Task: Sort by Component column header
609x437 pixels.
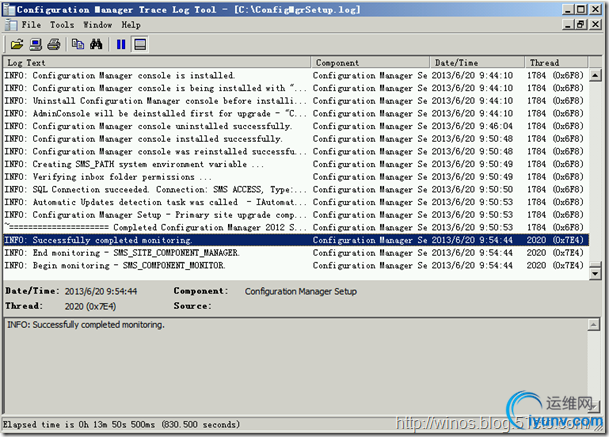Action: point(370,63)
